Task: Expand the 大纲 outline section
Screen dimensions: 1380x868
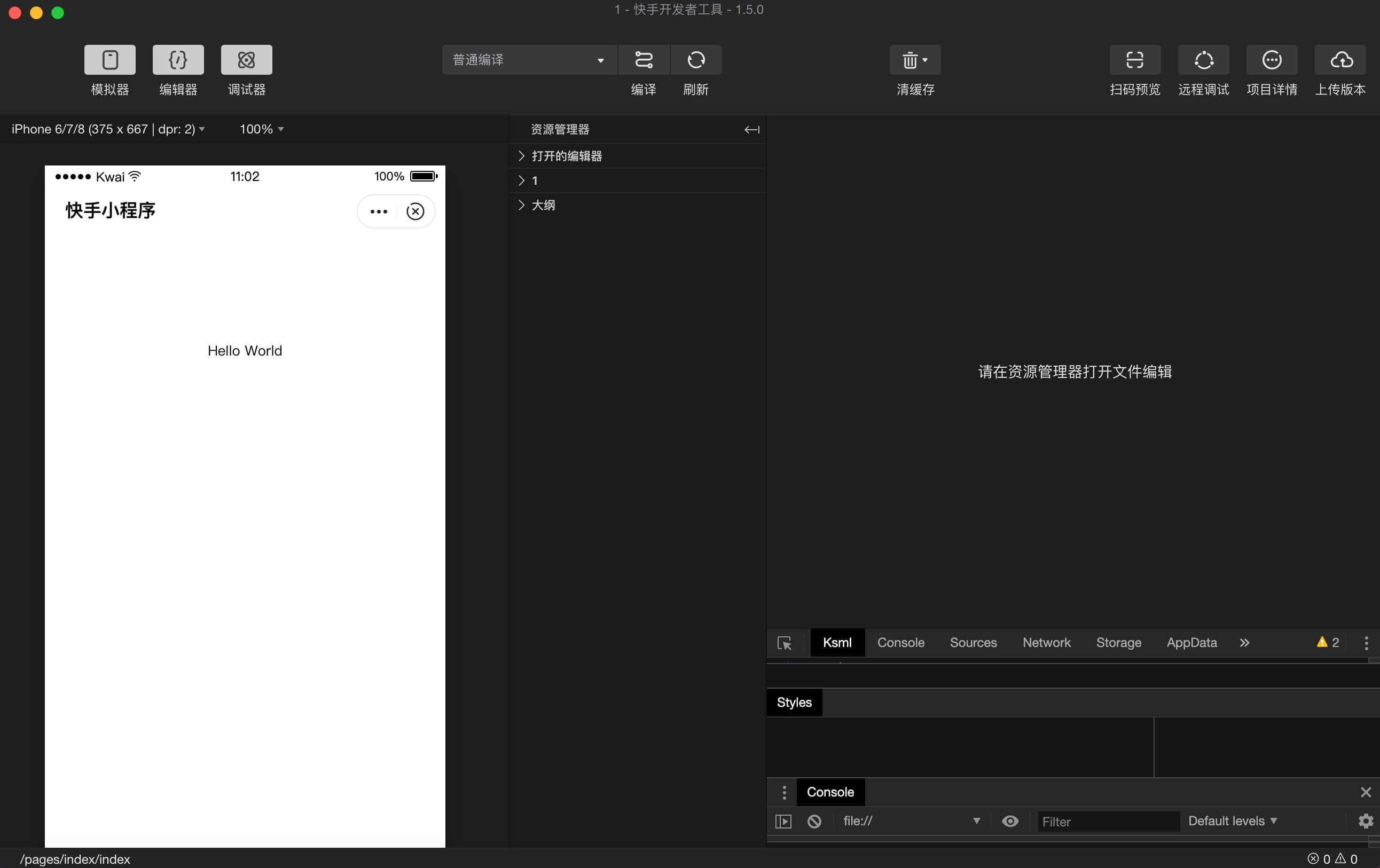Action: pos(637,205)
